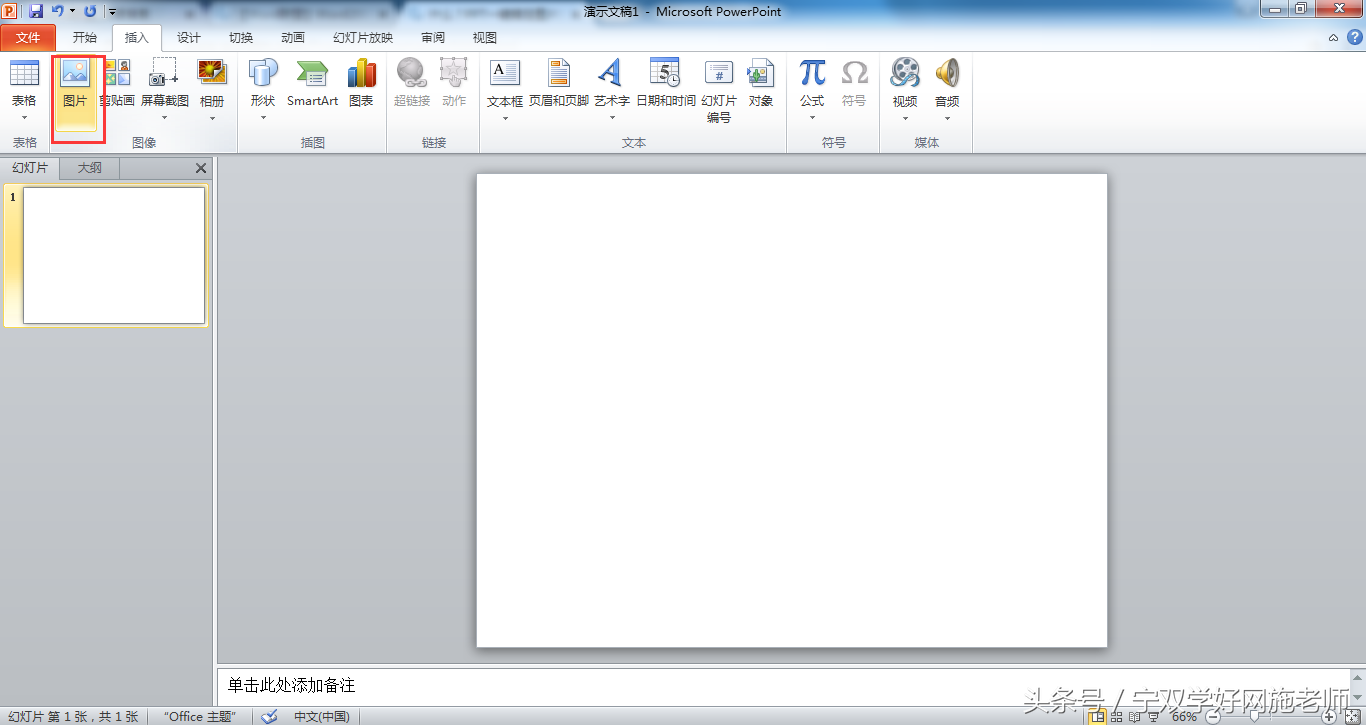The height and width of the screenshot is (725, 1366).
Task: Switch to the 开始 ribbon tab
Action: coord(85,38)
